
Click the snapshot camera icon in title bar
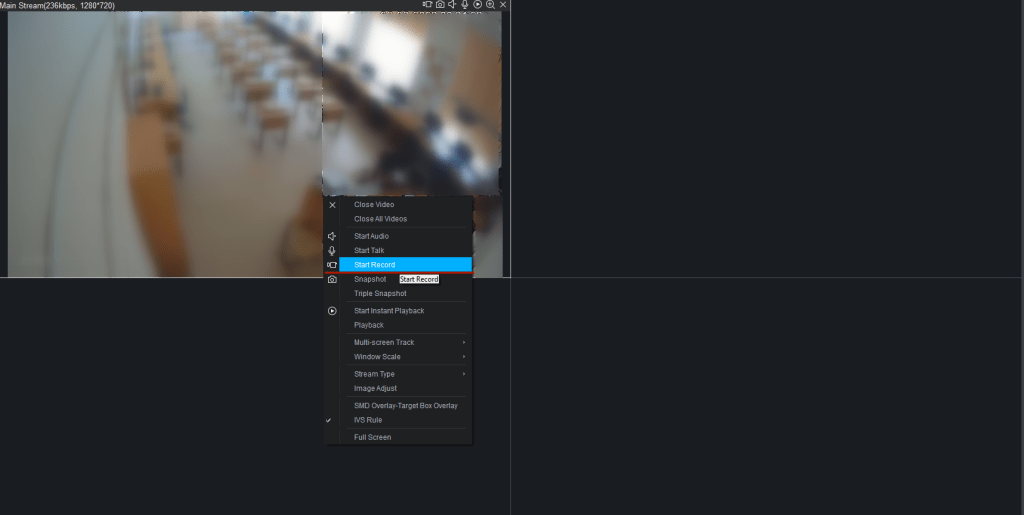[x=440, y=5]
